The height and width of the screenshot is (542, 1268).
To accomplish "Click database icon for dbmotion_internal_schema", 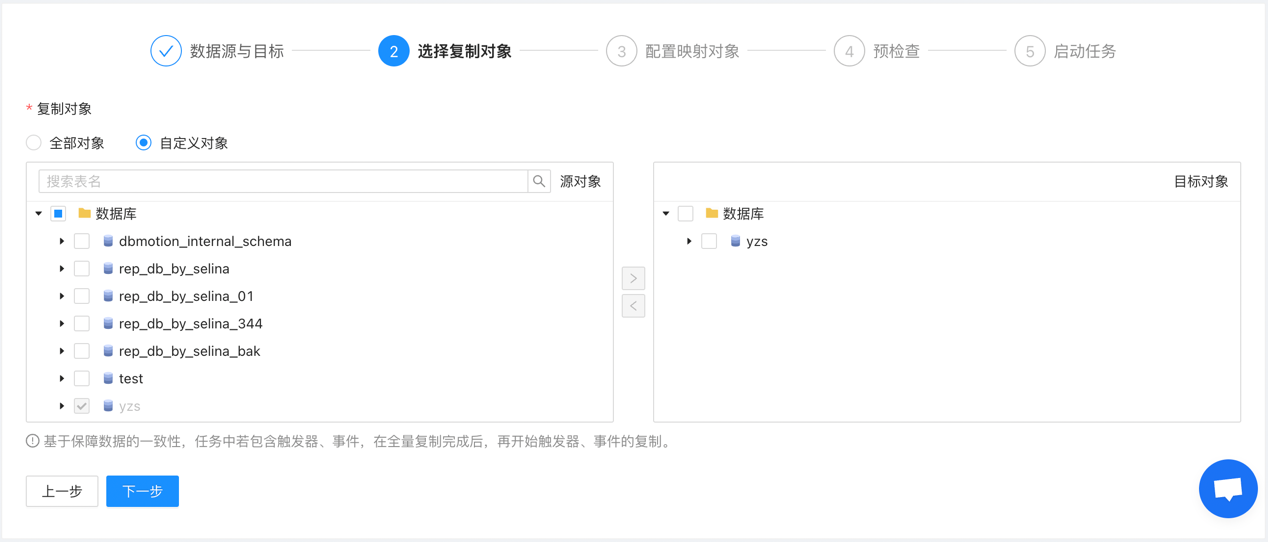I will [x=108, y=241].
